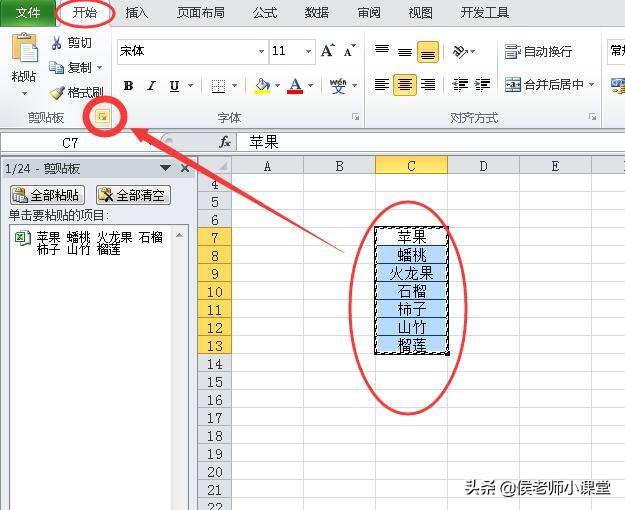The height and width of the screenshot is (510, 625).
Task: Open the font name dropdown
Action: pos(261,51)
